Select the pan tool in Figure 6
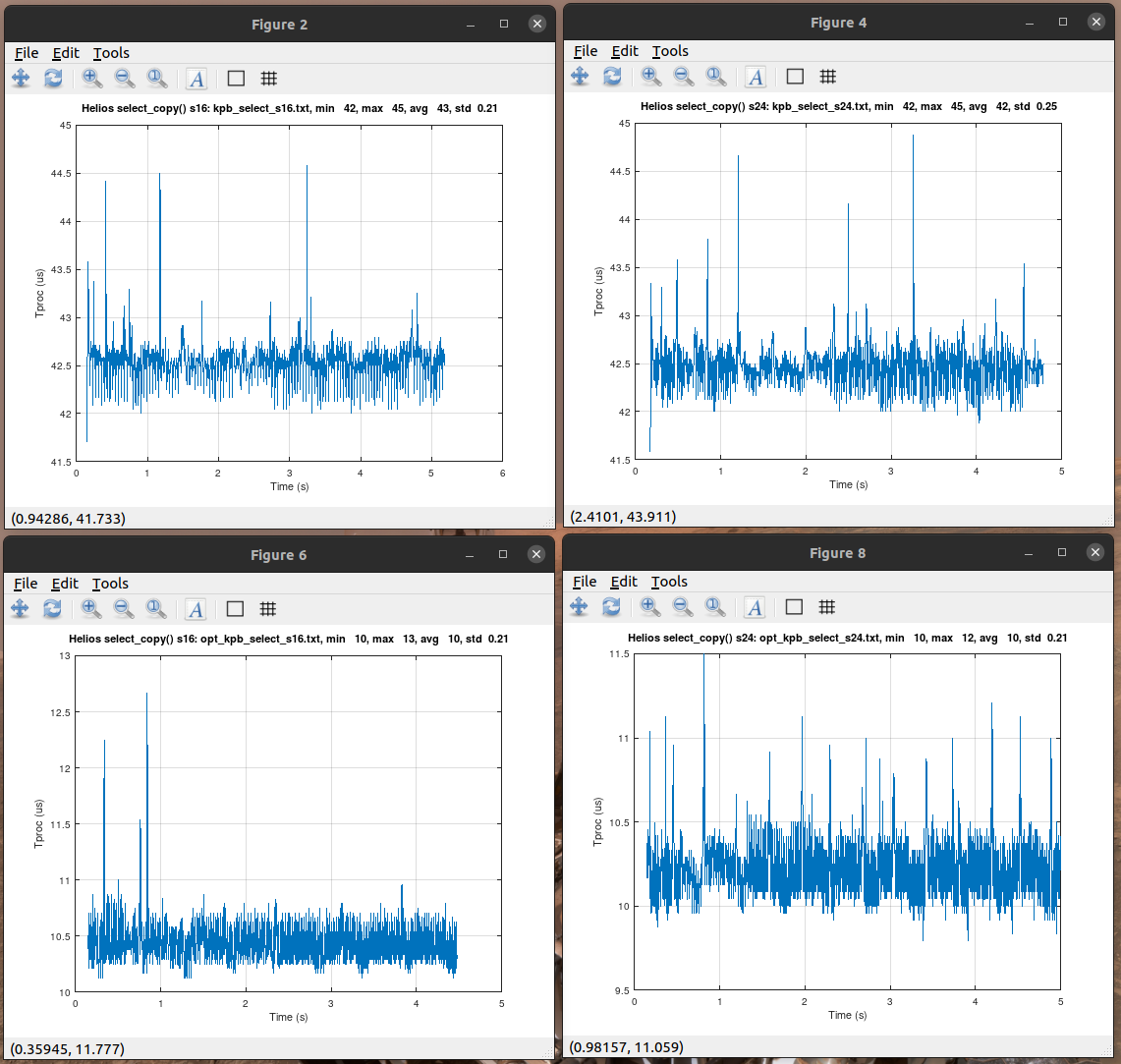The image size is (1121, 1064). tap(21, 608)
